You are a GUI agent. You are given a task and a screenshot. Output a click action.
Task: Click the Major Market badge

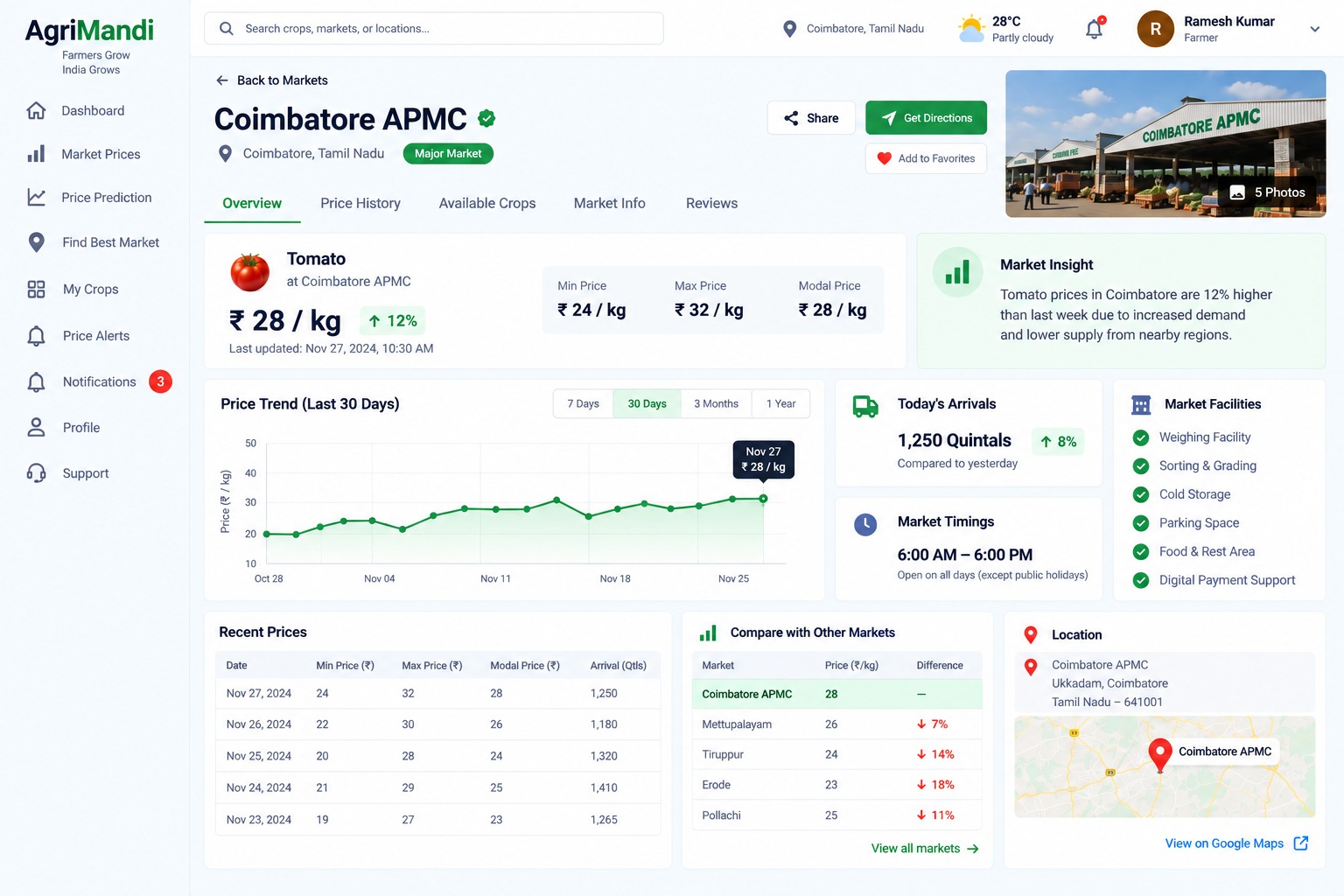tap(448, 154)
